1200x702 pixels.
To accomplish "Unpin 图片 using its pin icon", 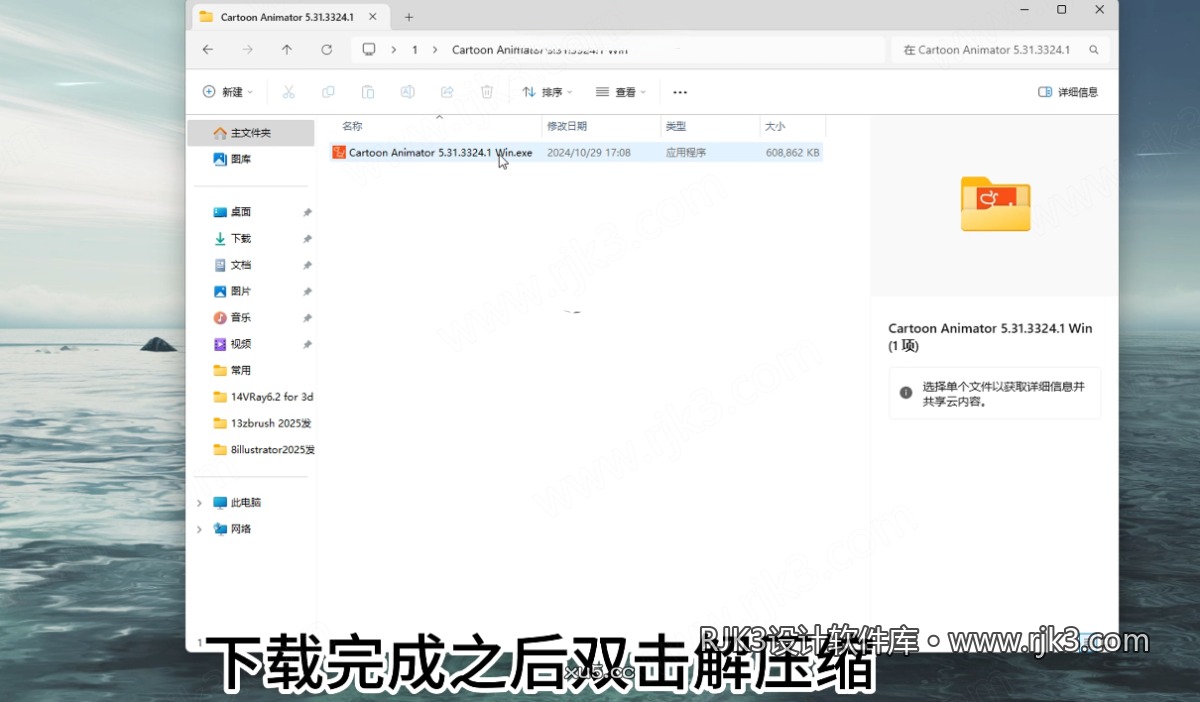I will pyautogui.click(x=307, y=291).
